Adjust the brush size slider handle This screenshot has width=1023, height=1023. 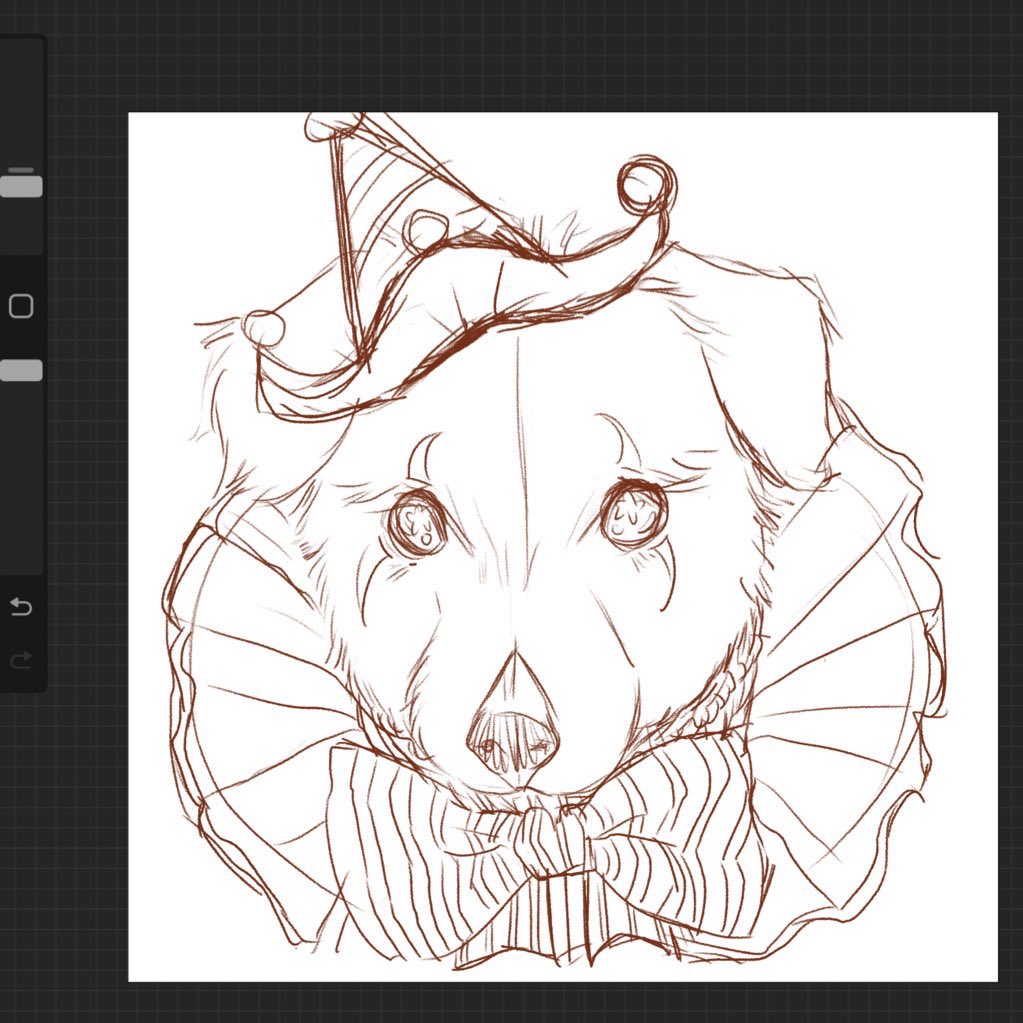[21, 186]
